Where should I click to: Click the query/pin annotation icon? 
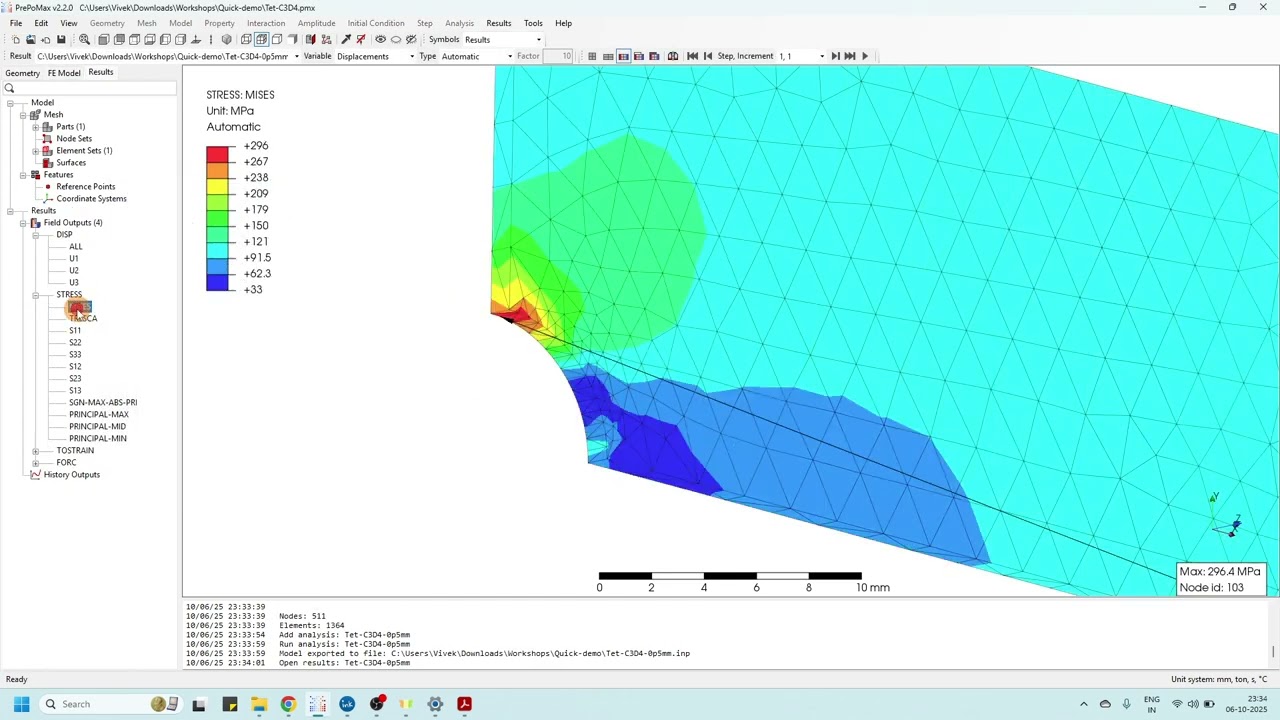coord(346,40)
